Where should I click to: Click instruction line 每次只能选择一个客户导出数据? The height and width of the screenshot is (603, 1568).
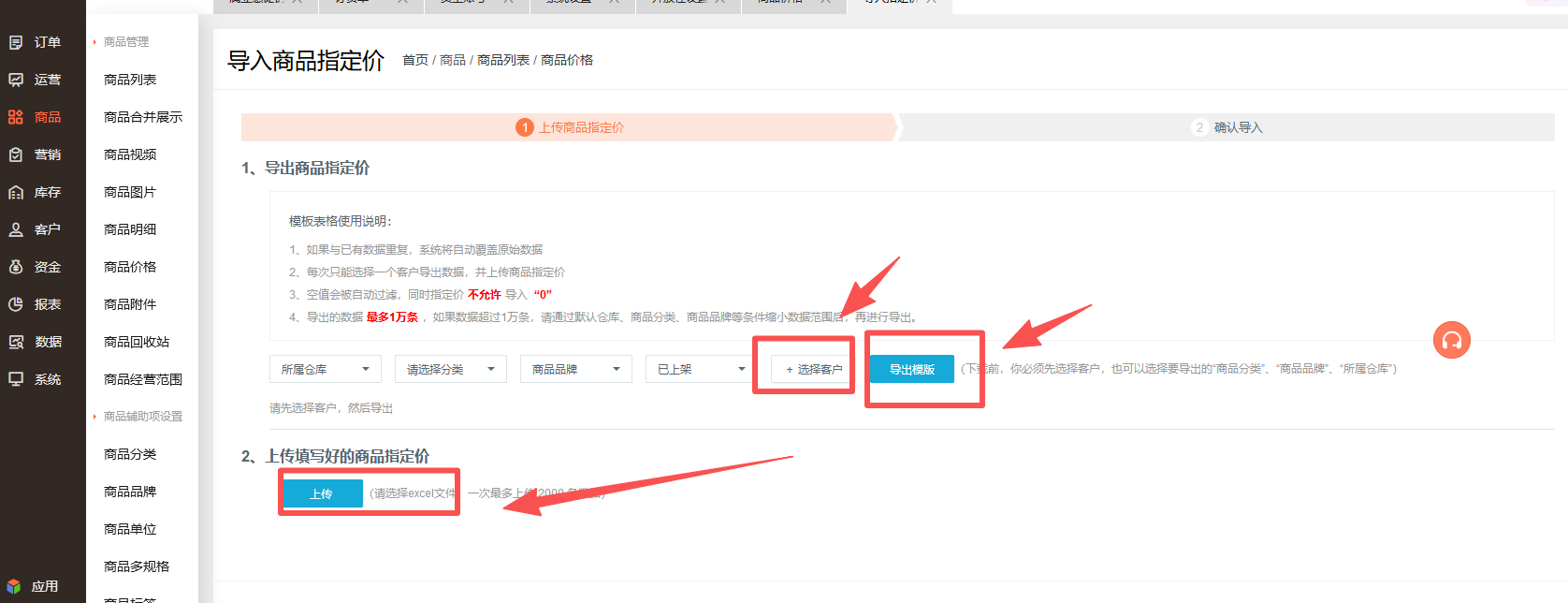pyautogui.click(x=428, y=272)
